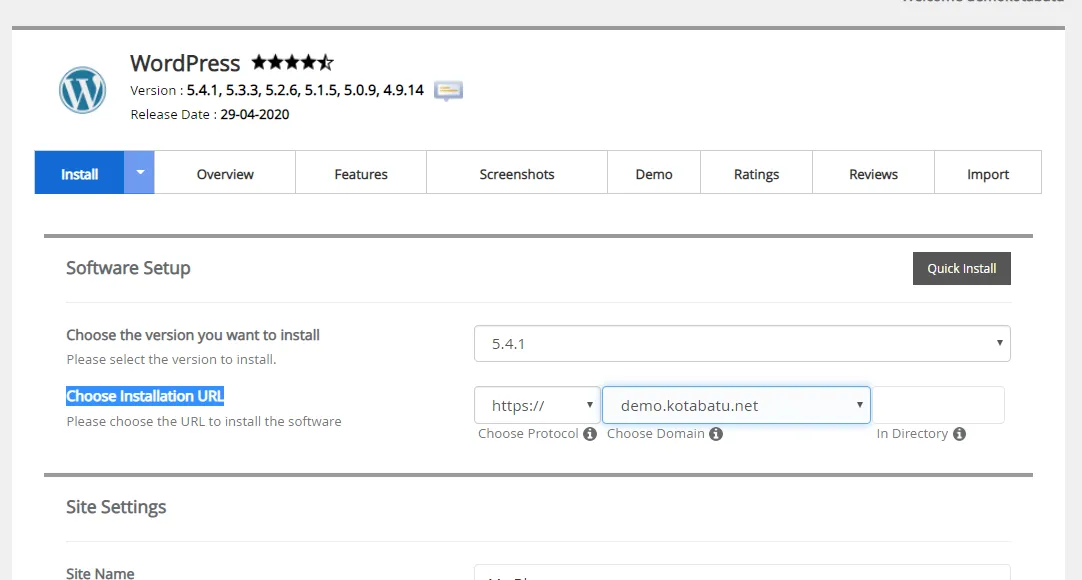The width and height of the screenshot is (1082, 580).
Task: Focus the In Directory input field
Action: point(938,405)
